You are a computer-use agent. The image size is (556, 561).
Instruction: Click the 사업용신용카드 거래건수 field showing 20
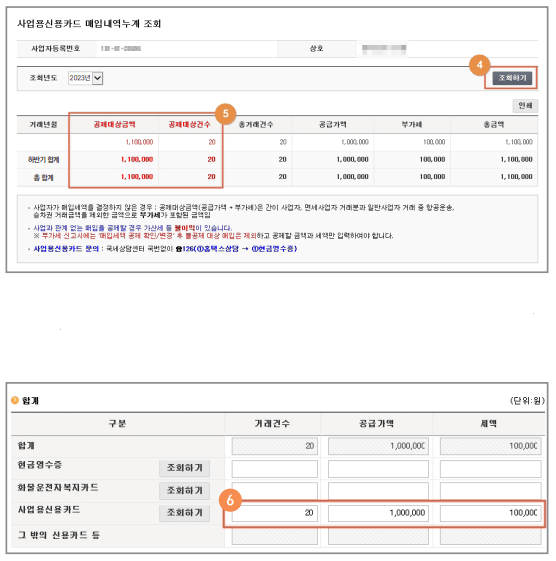(274, 513)
